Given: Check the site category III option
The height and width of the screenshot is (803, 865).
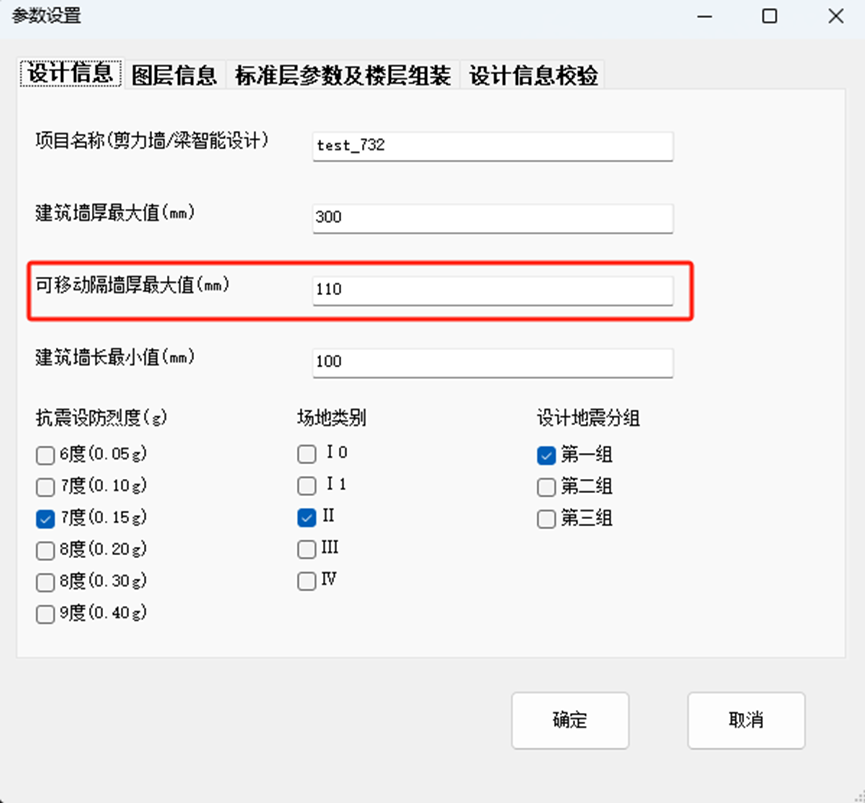Looking at the screenshot, I should tap(307, 549).
